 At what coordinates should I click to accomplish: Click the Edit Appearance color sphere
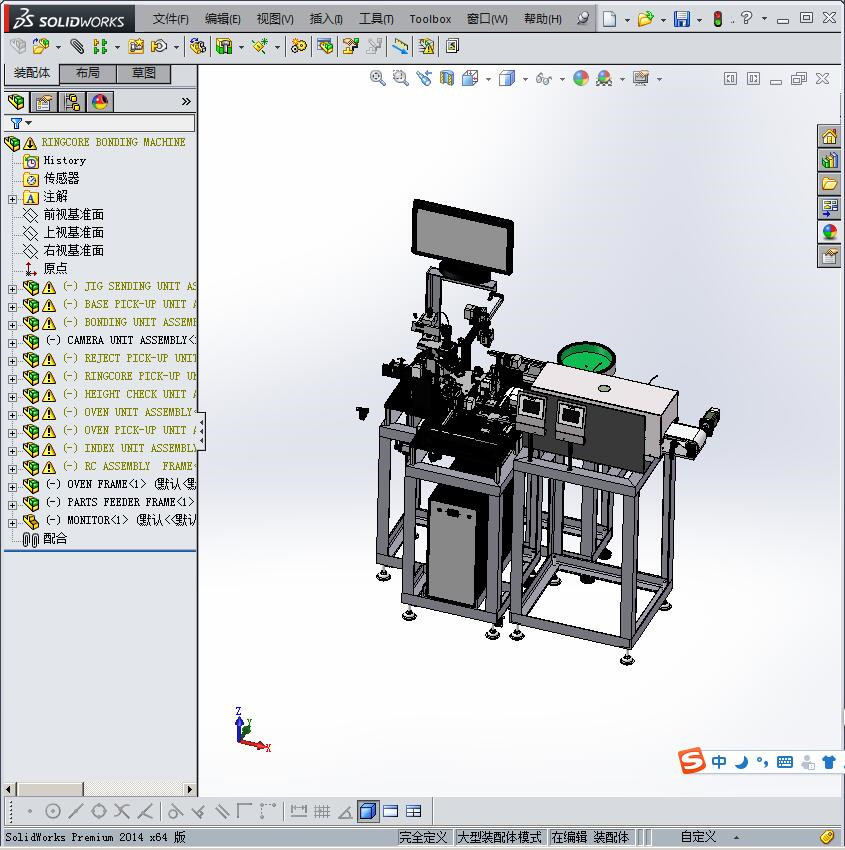(x=580, y=79)
